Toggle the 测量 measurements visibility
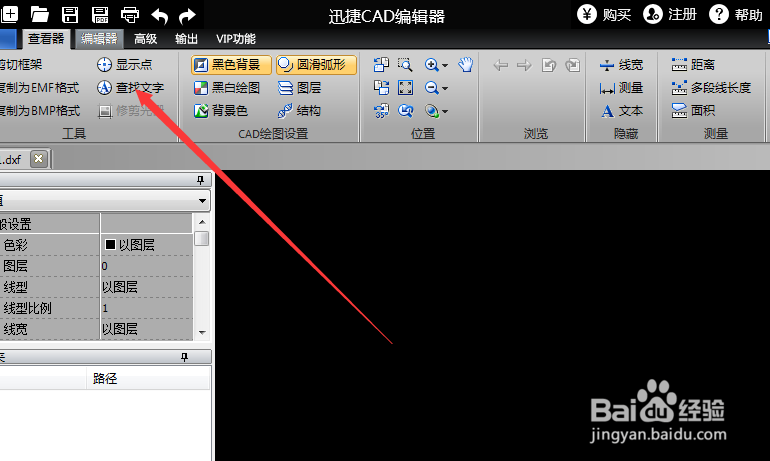This screenshot has height=461, width=770. [621, 87]
